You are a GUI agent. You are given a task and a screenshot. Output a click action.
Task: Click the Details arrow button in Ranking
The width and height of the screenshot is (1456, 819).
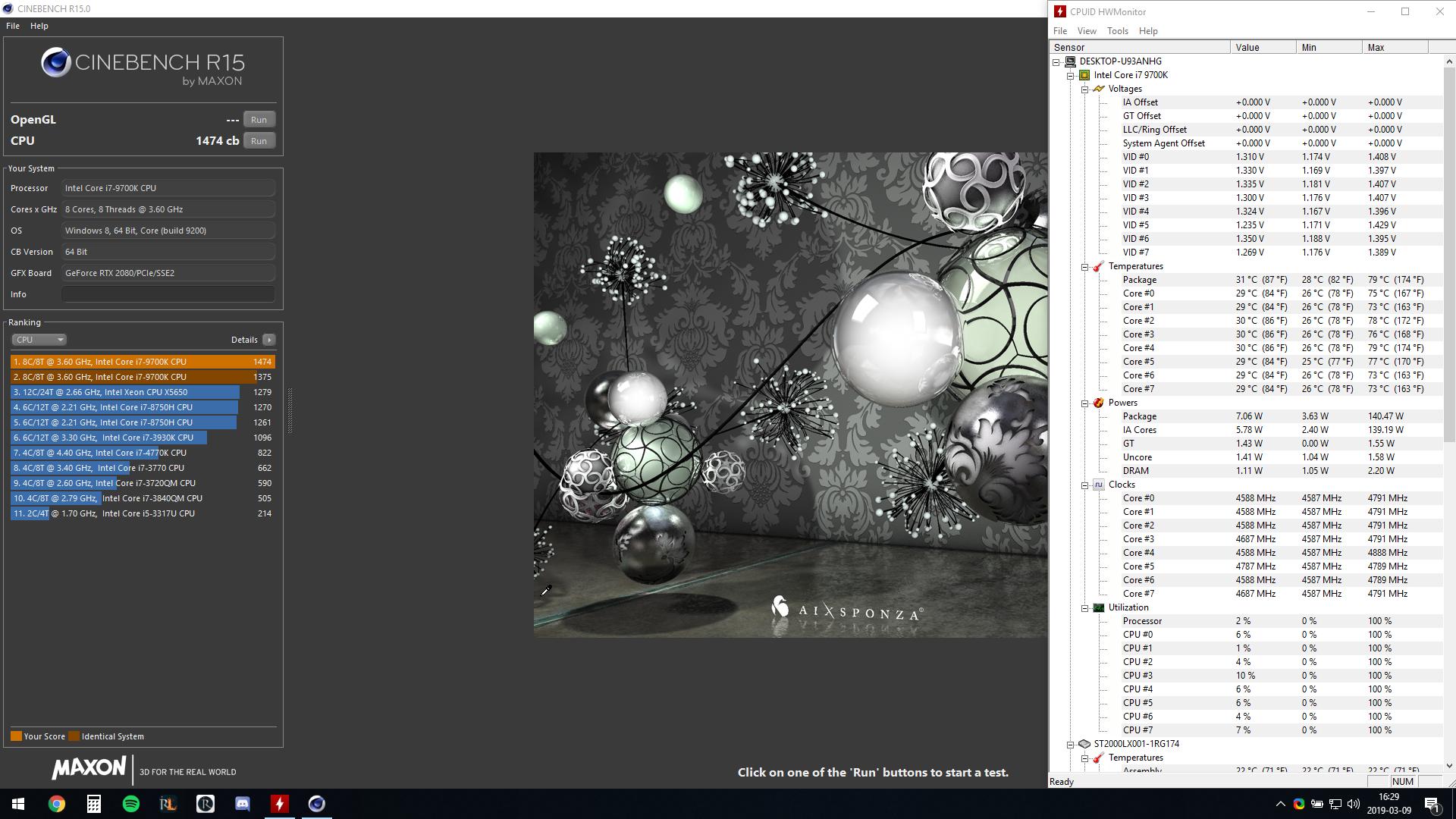tap(268, 340)
